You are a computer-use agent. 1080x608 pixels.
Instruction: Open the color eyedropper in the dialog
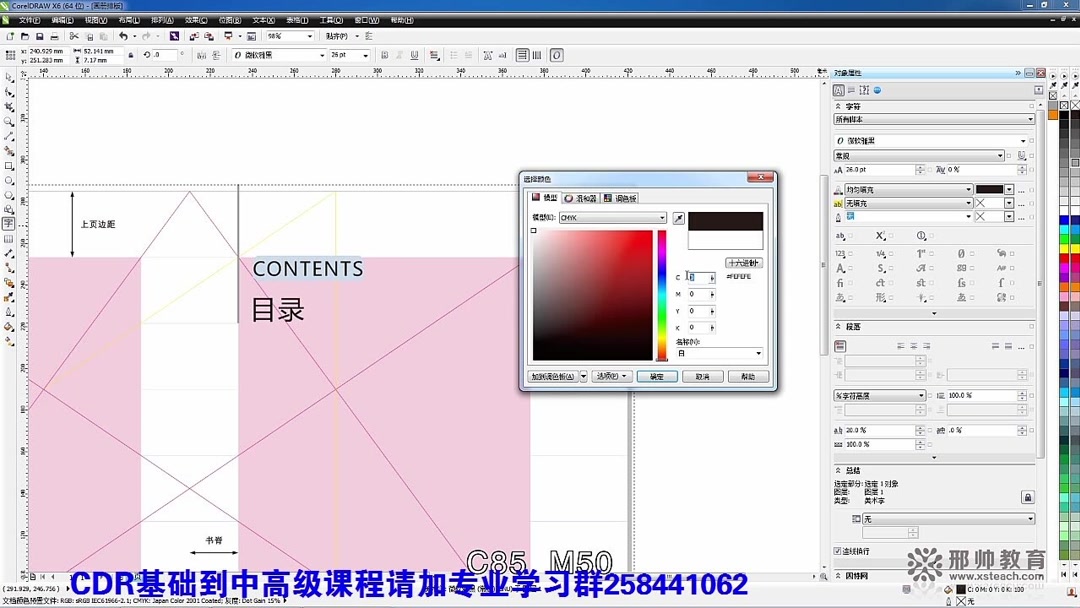pyautogui.click(x=678, y=218)
